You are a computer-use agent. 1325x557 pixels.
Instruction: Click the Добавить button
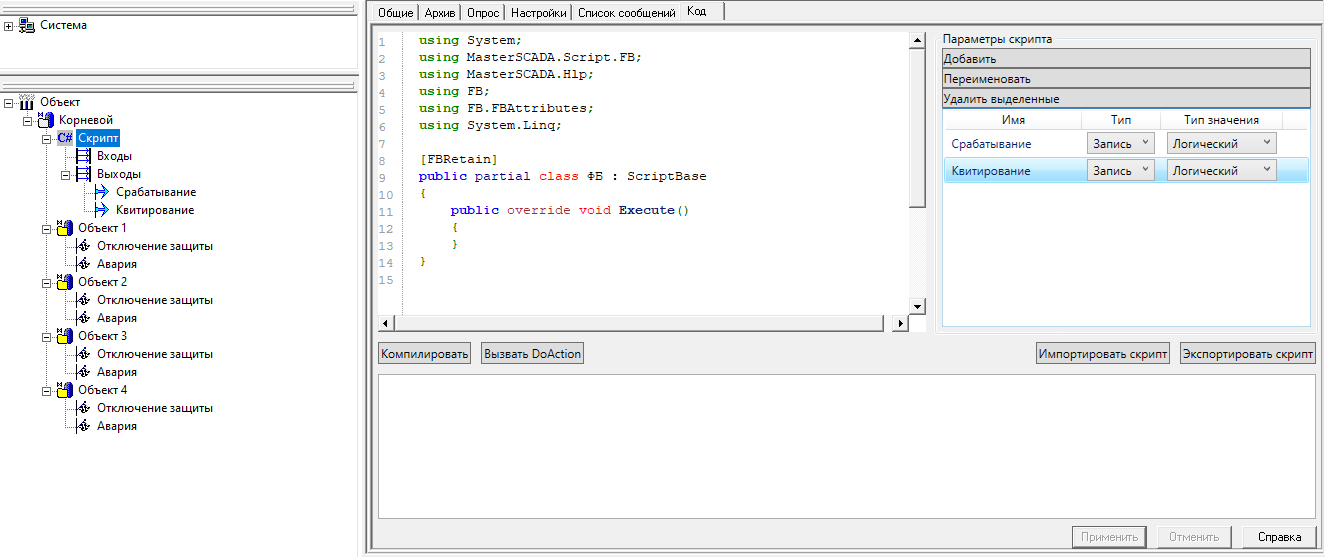(x=1126, y=59)
